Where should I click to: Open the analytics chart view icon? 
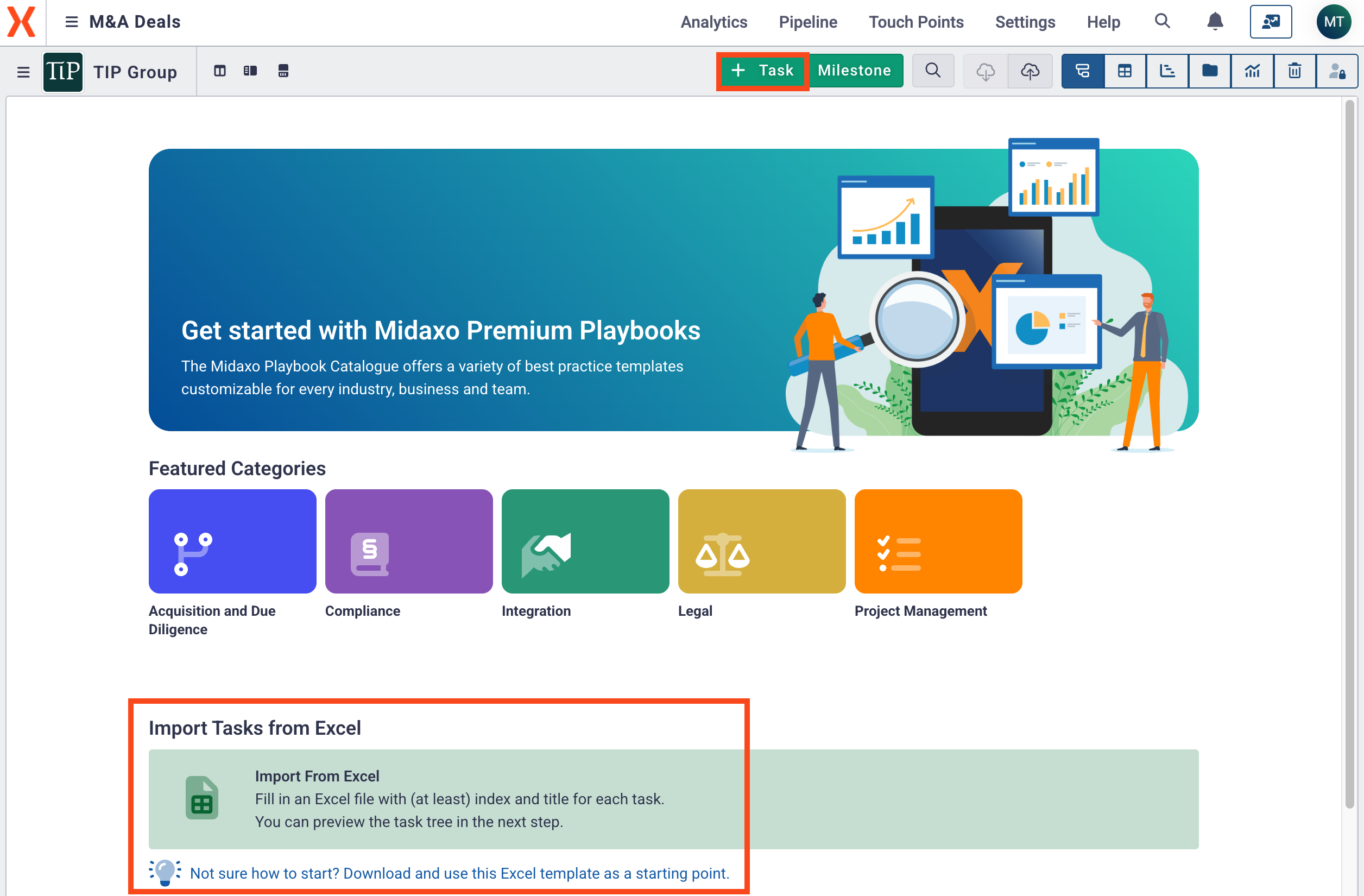click(1252, 71)
